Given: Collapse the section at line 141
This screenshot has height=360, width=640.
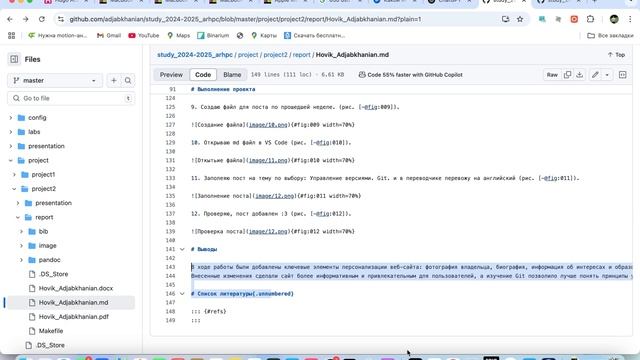Looking at the screenshot, I should (x=182, y=249).
